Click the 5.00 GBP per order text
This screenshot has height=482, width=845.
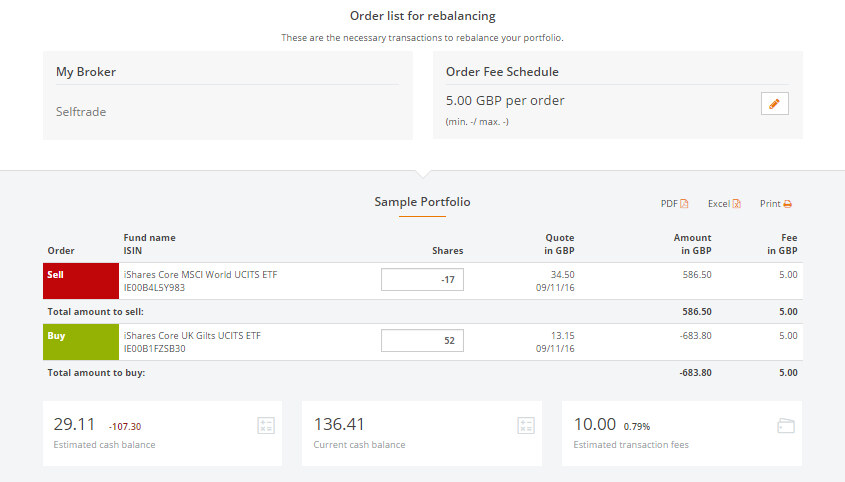coord(505,101)
